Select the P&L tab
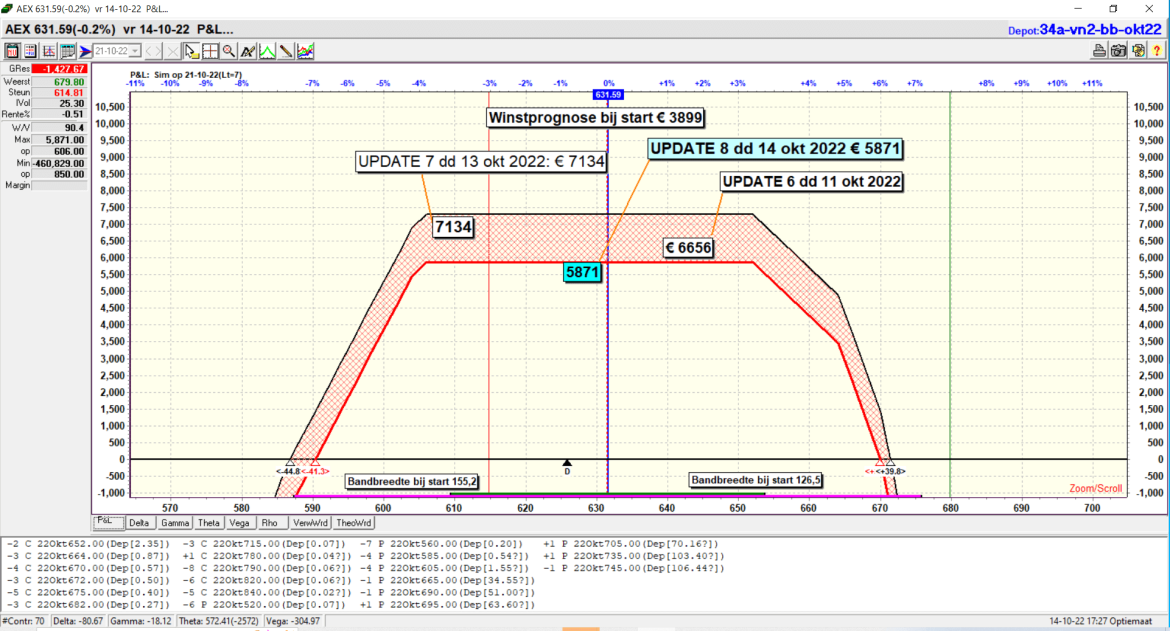 pyautogui.click(x=107, y=521)
